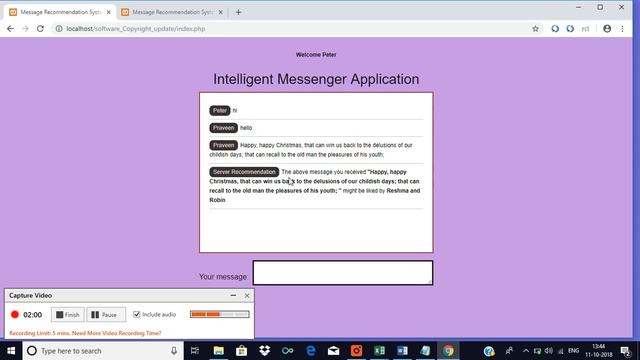Open the notepad app on taskbar

pos(425,351)
